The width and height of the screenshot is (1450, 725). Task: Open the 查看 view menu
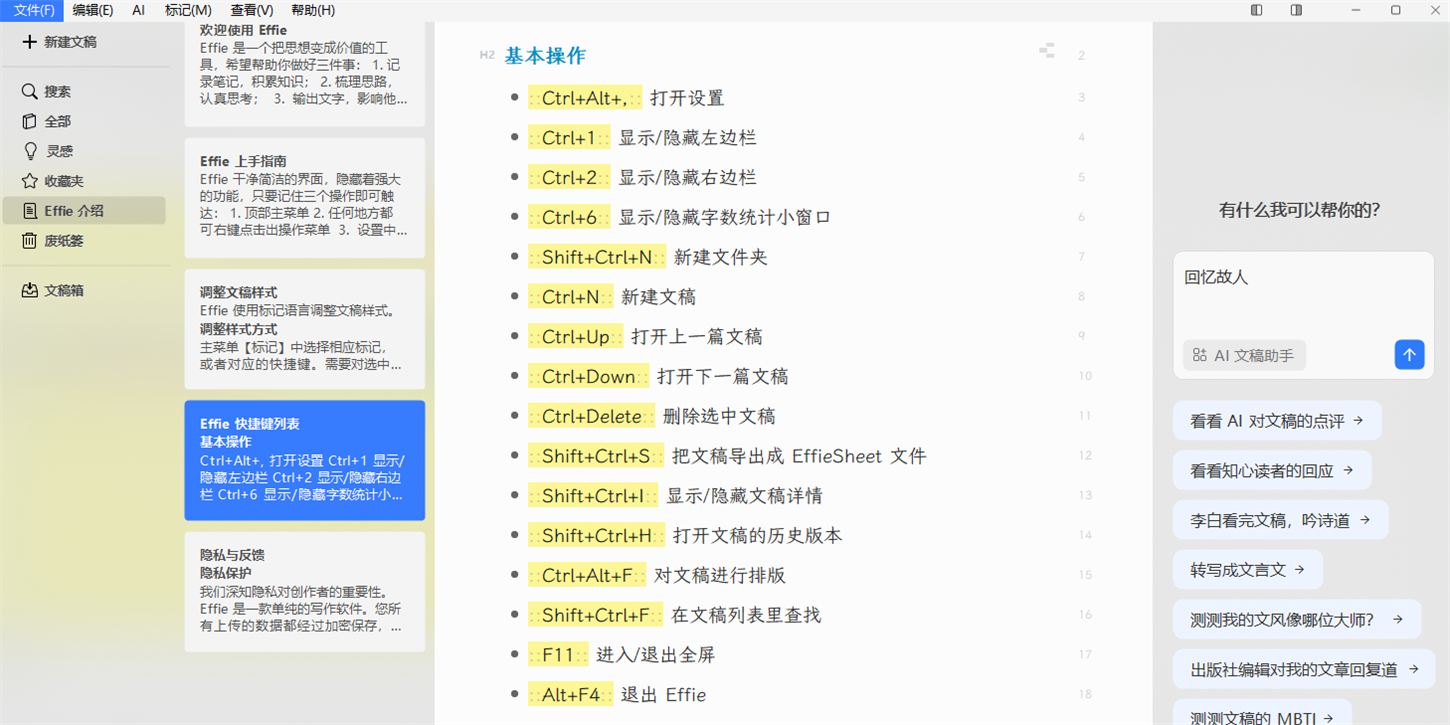tap(251, 9)
